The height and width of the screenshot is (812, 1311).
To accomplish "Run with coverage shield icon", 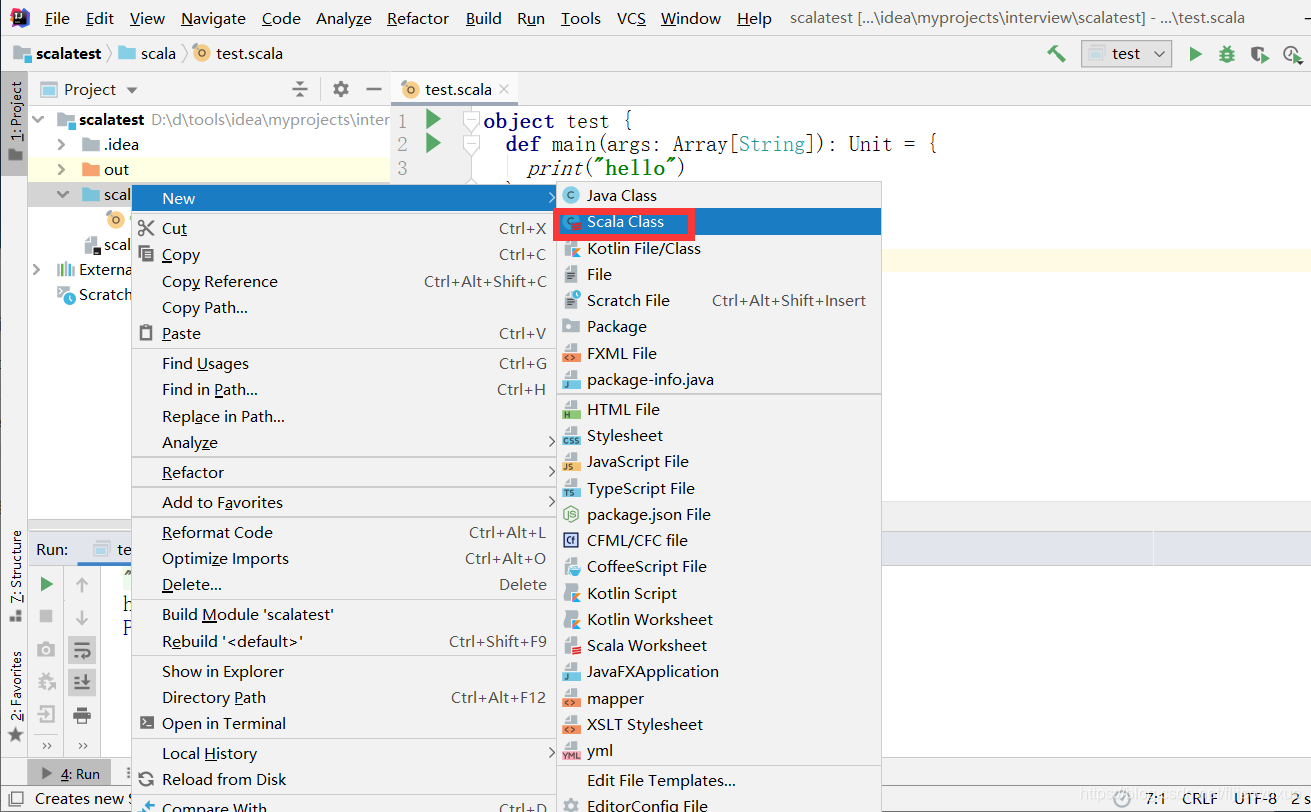I will [x=1260, y=54].
